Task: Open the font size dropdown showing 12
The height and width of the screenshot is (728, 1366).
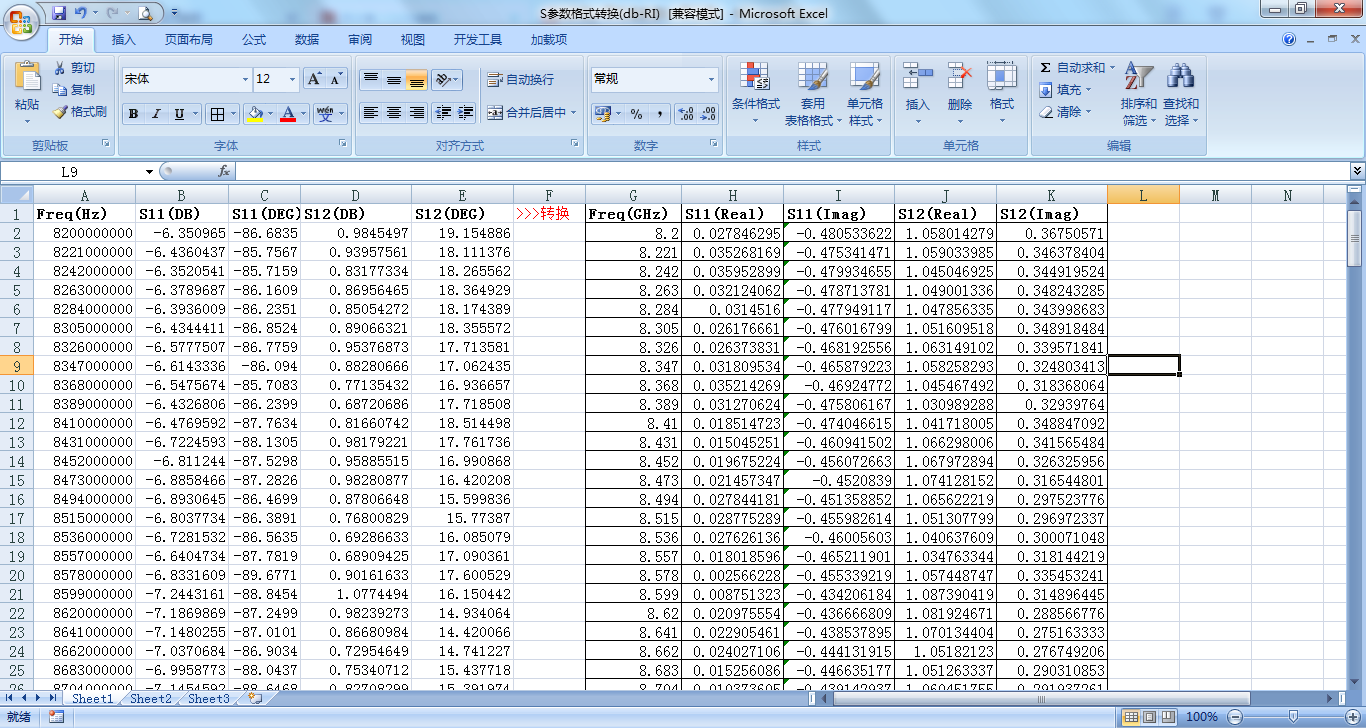Action: [x=292, y=79]
